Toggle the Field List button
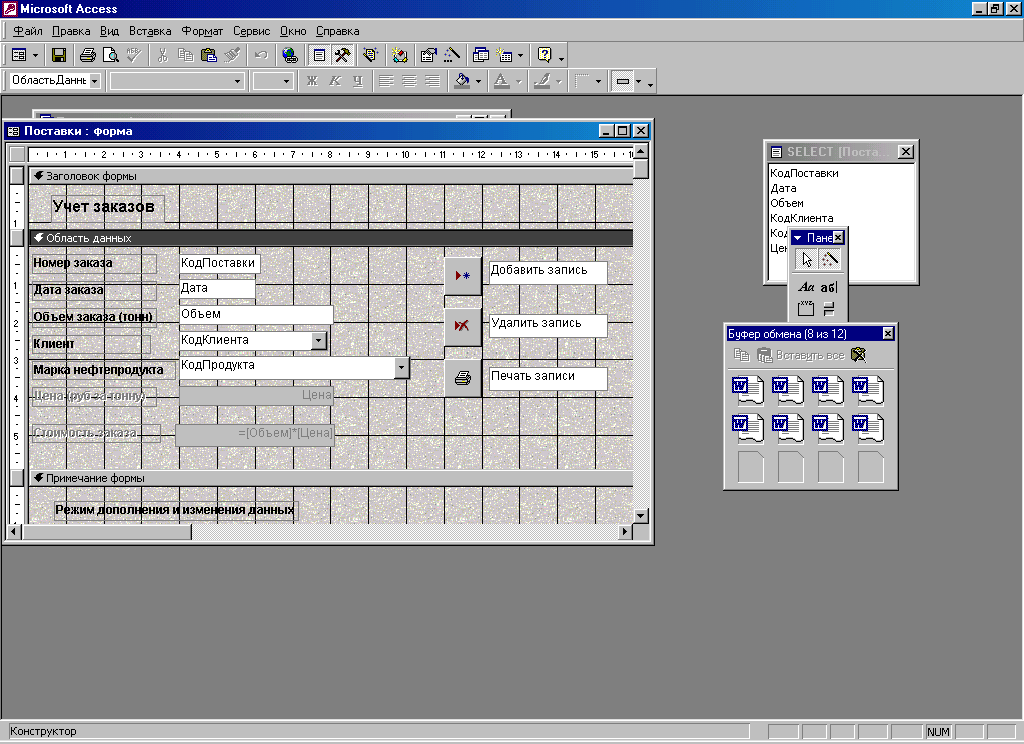The width and height of the screenshot is (1024, 744). 319,55
